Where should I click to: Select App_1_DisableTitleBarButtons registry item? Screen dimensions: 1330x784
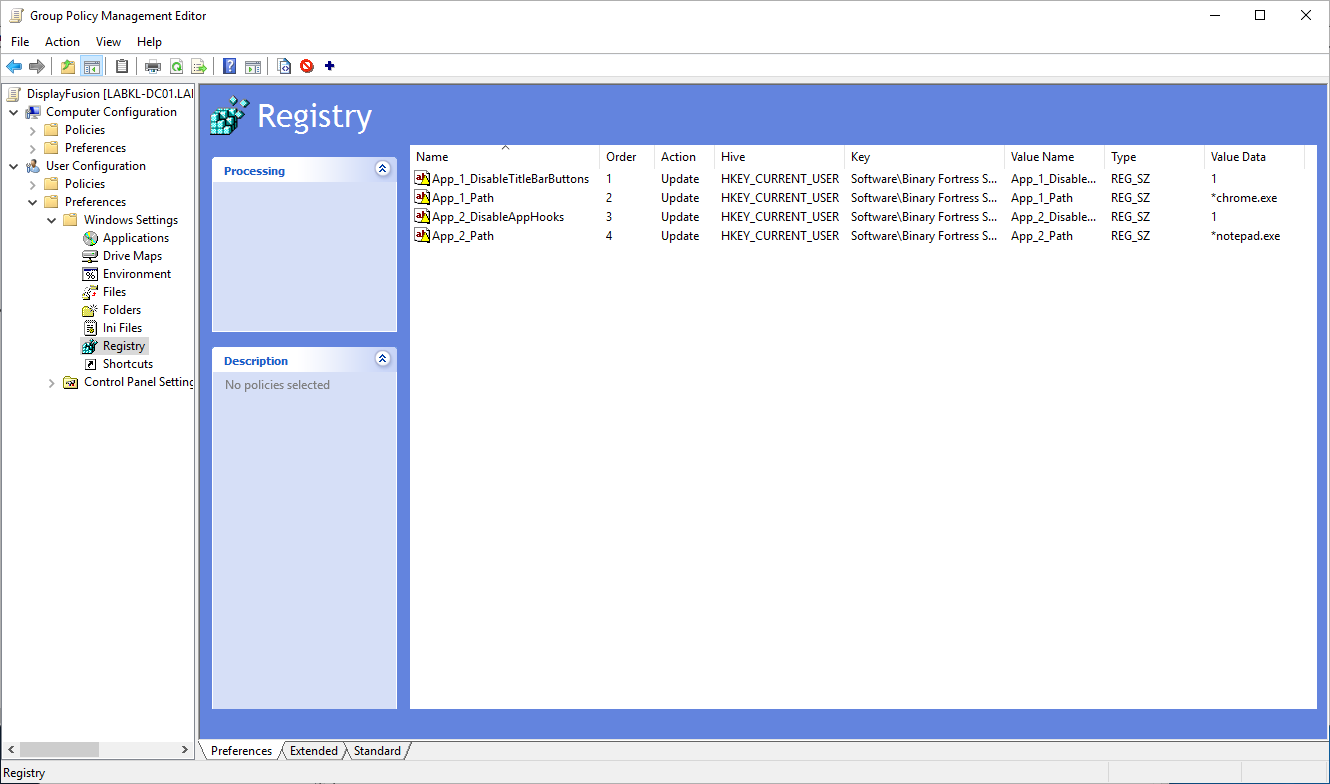pos(502,179)
